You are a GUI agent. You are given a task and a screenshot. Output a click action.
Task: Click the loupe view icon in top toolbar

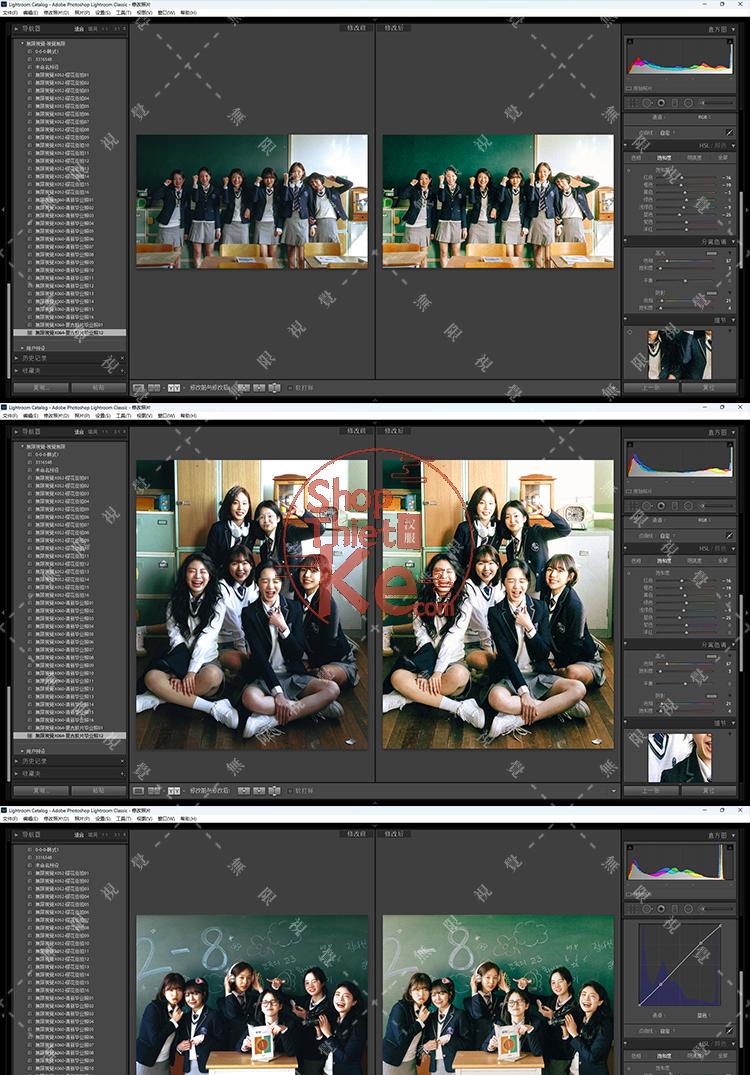click(x=138, y=387)
